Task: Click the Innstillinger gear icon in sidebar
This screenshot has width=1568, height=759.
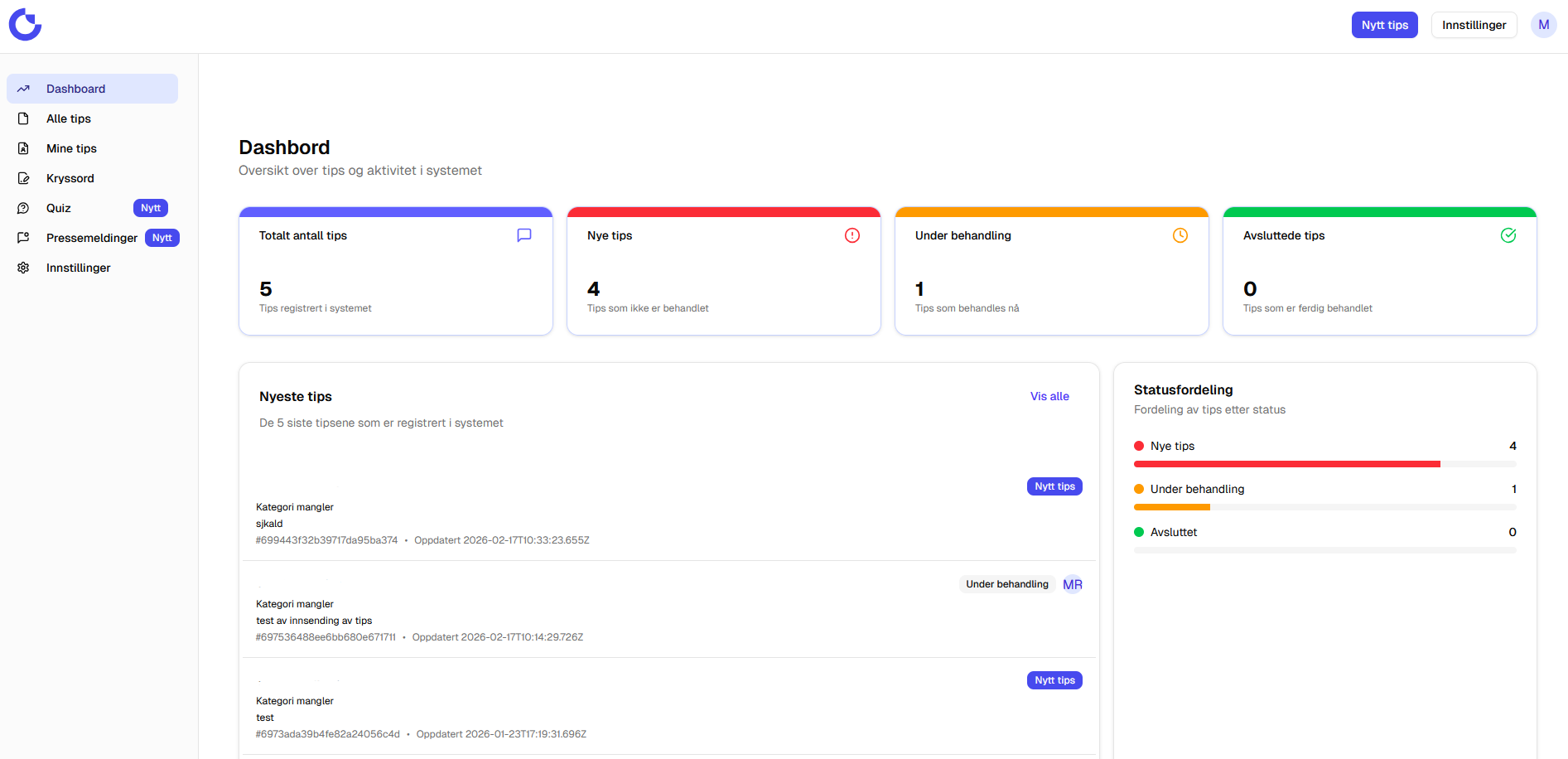Action: pos(23,268)
